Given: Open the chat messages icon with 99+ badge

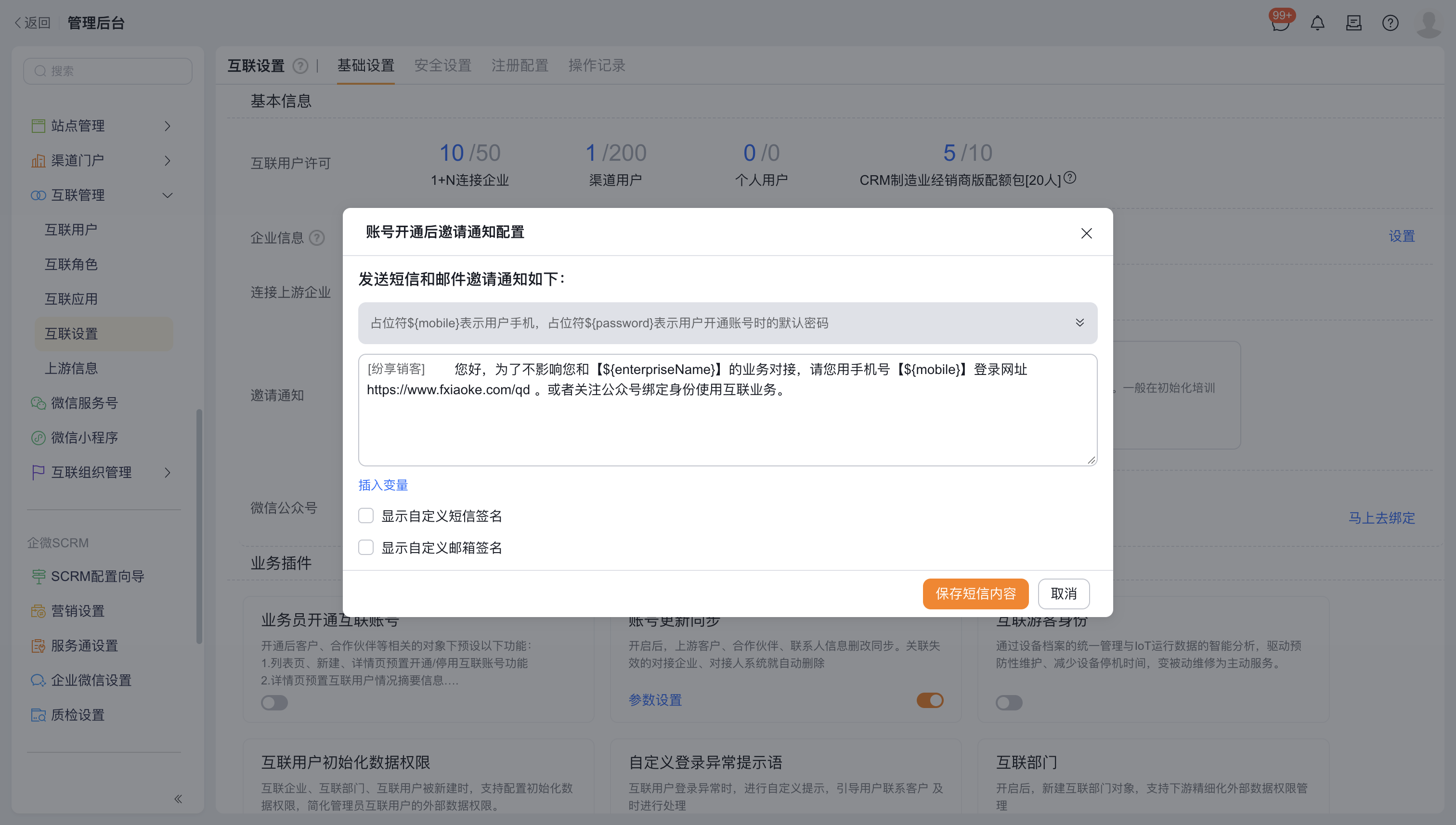Looking at the screenshot, I should click(x=1280, y=23).
